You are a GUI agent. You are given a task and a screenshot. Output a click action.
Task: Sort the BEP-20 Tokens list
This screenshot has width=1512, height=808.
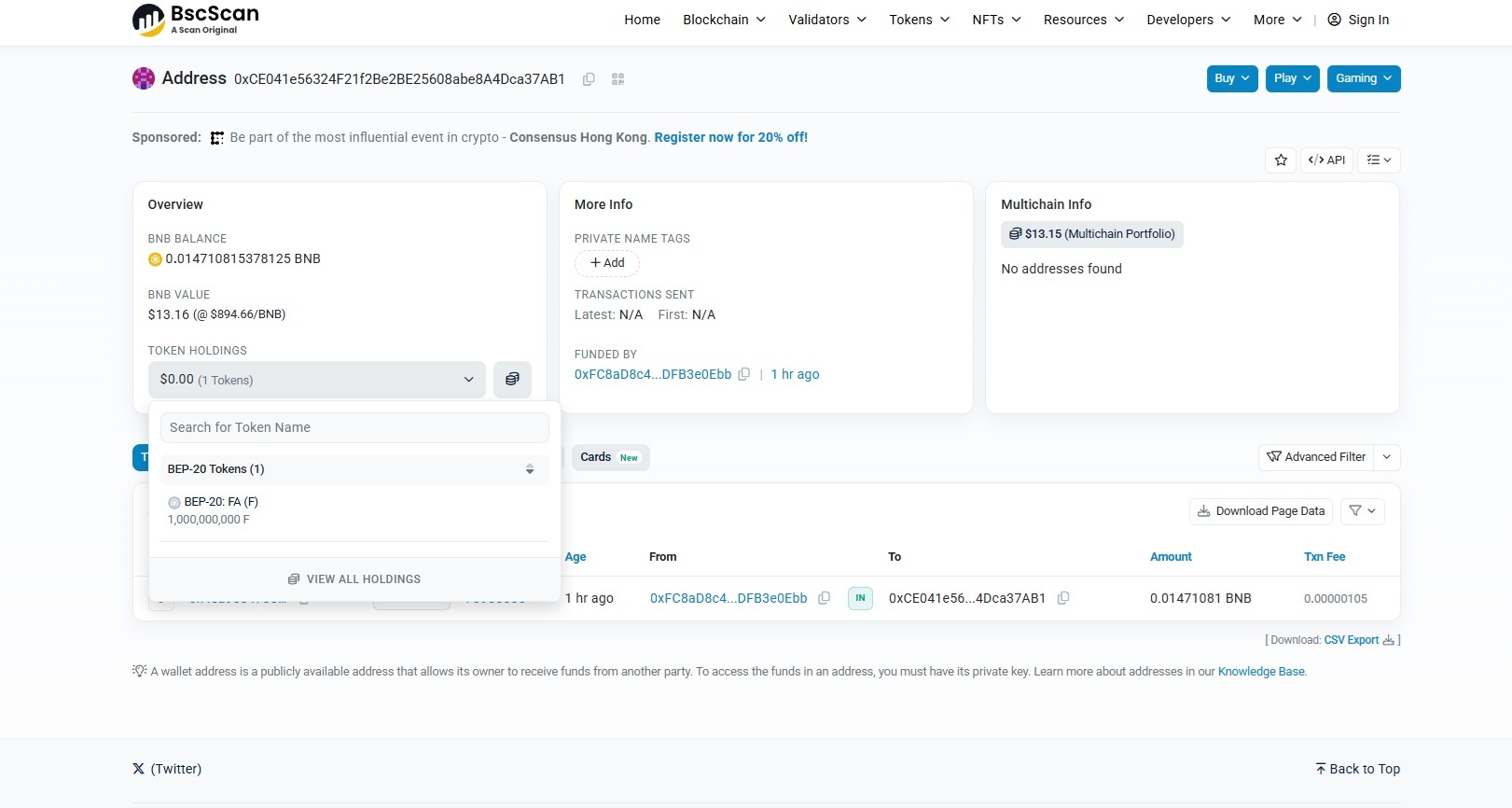coord(530,469)
